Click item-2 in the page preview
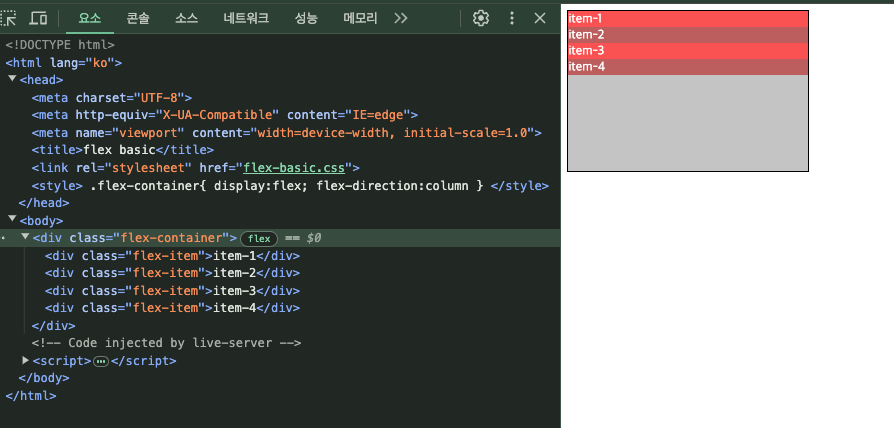 coord(688,35)
